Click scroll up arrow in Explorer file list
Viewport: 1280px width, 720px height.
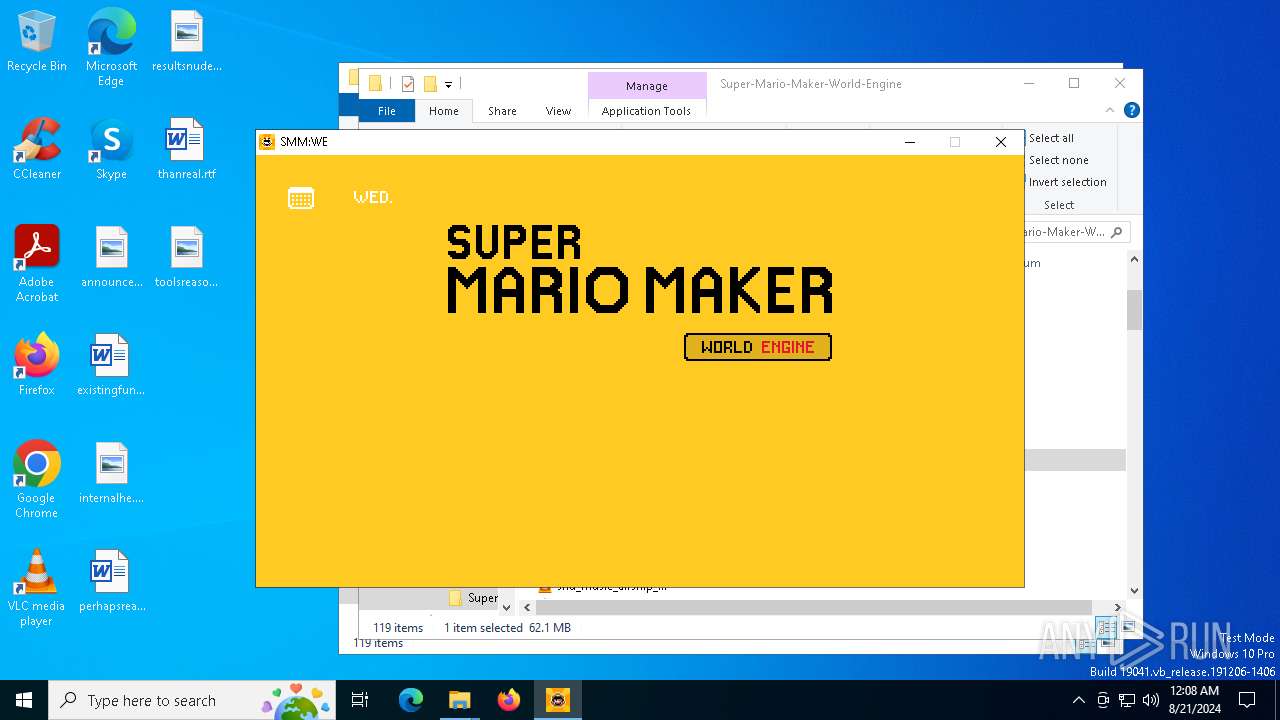tap(1134, 259)
